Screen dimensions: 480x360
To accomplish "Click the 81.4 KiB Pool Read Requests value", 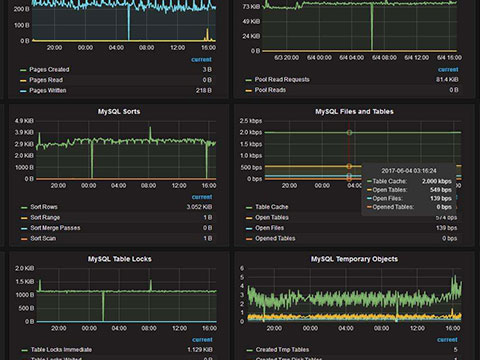I will click(x=447, y=80).
